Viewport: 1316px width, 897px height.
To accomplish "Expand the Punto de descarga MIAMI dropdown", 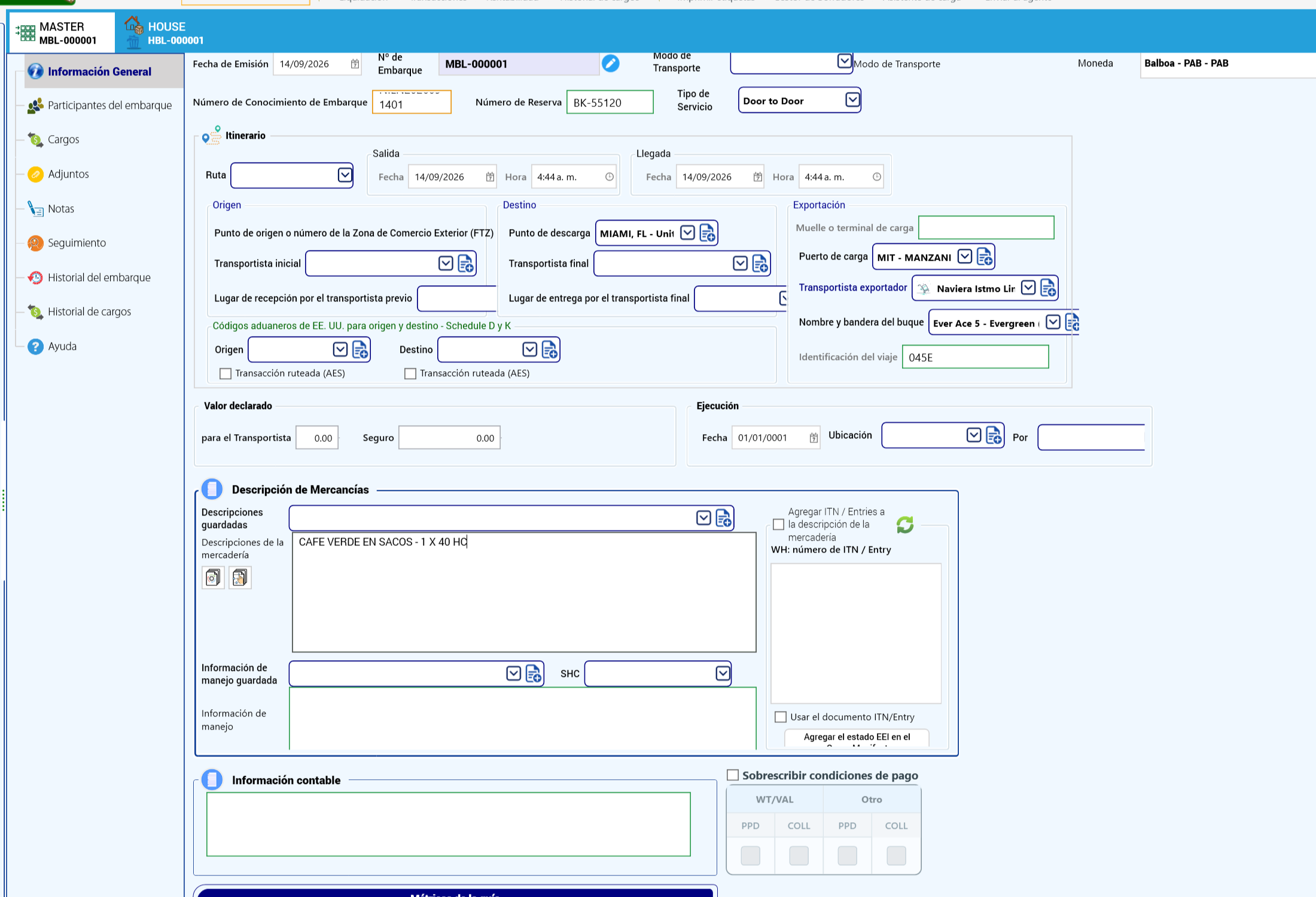I will (687, 233).
